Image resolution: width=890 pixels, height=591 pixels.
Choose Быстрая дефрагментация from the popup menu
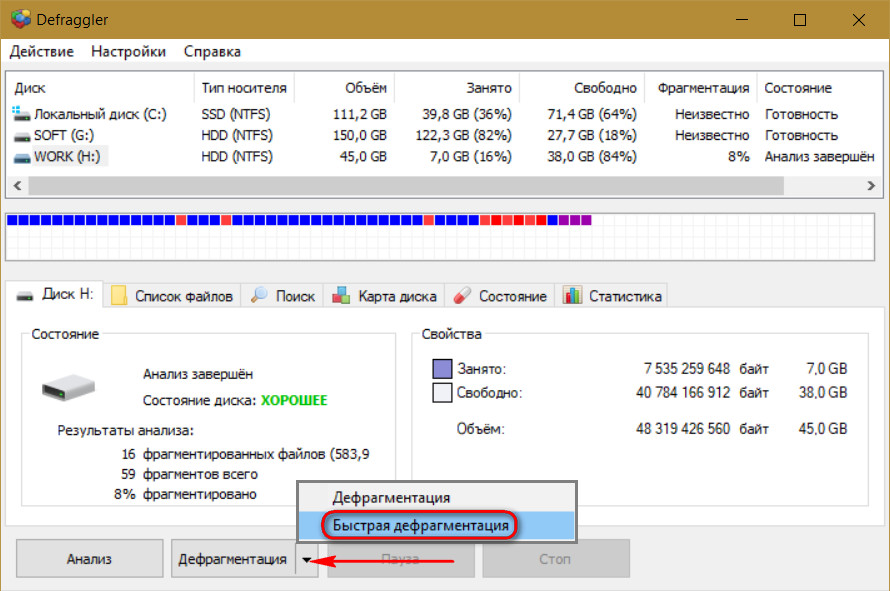click(x=436, y=525)
